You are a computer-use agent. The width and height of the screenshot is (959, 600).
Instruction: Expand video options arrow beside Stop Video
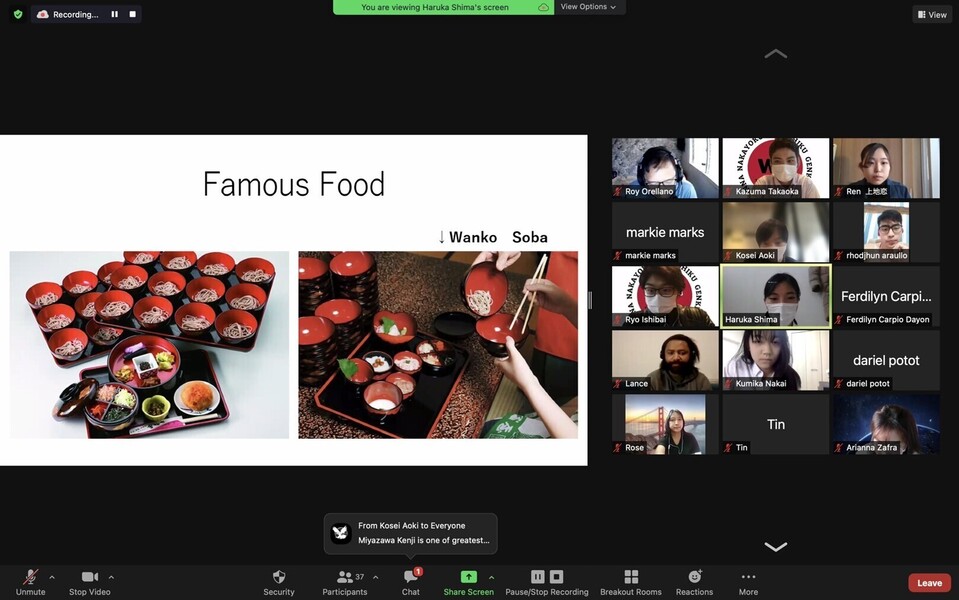(111, 577)
